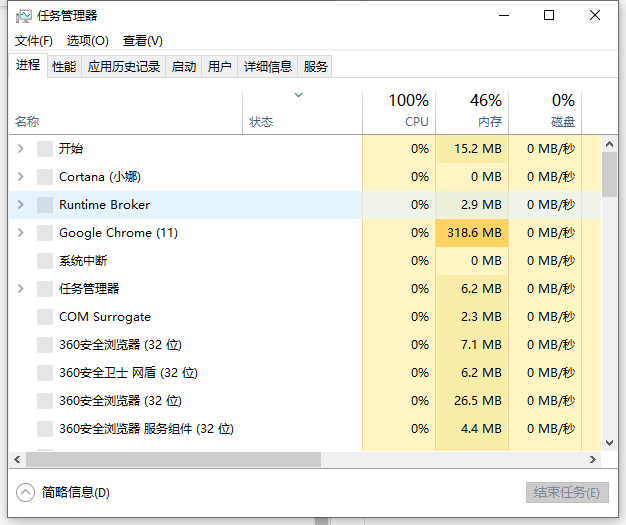This screenshot has height=525, width=626.
Task: Click the Cortana (小娜) process icon
Action: pyautogui.click(x=44, y=177)
